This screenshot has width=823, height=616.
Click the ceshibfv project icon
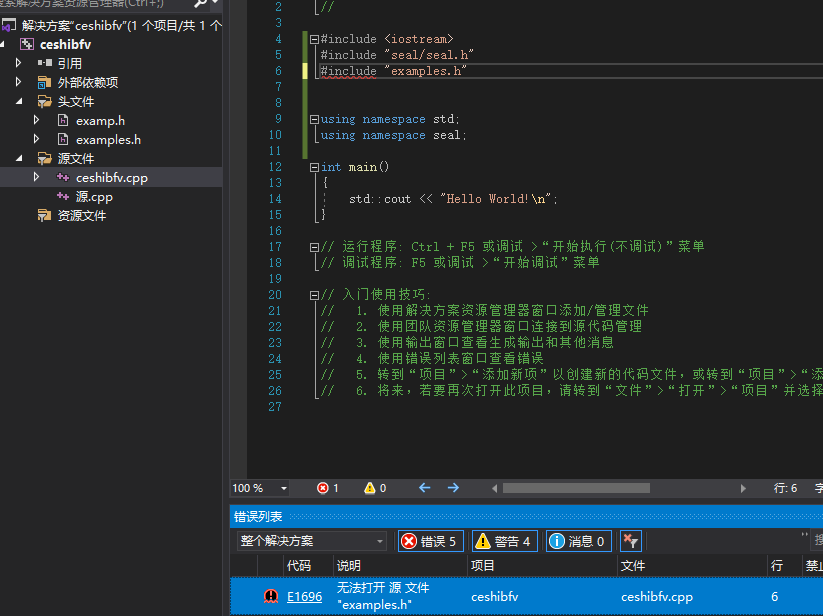pos(27,45)
